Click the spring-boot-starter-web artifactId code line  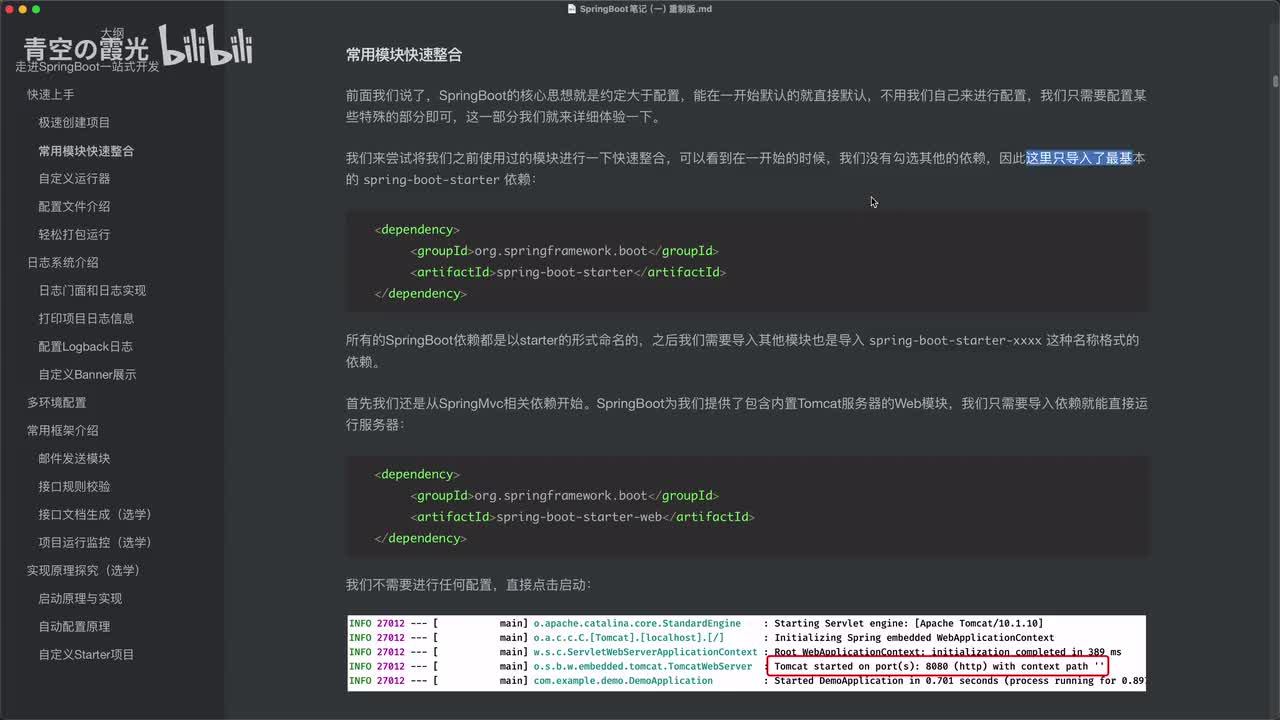point(582,517)
